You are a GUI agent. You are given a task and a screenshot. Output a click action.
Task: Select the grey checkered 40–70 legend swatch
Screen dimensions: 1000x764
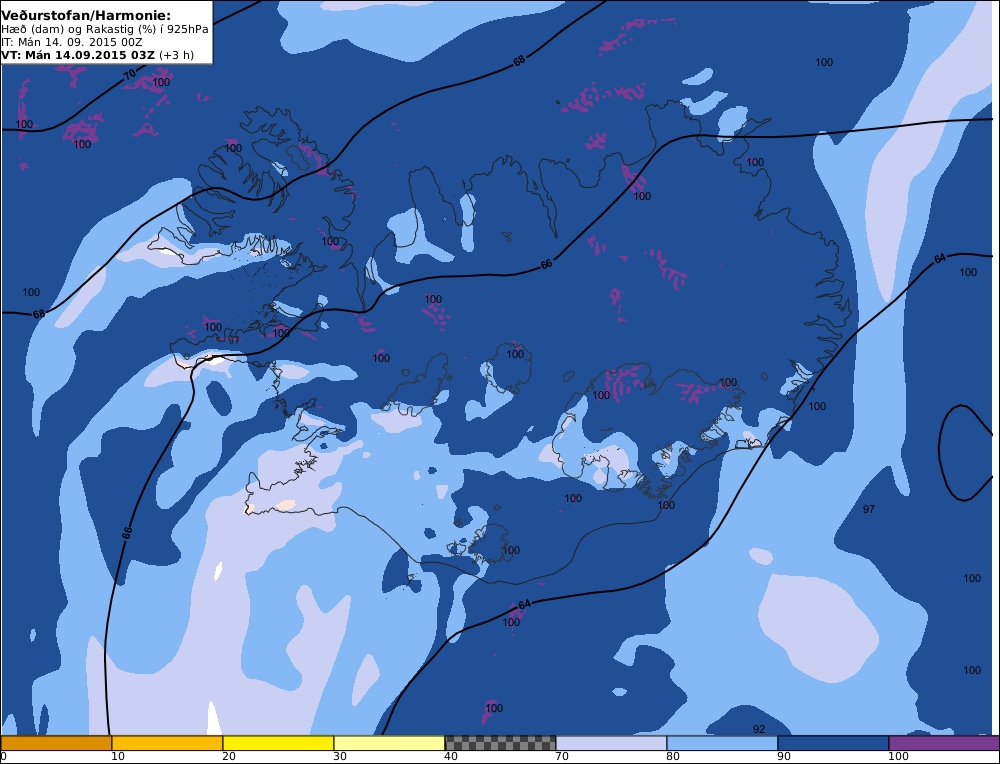500,743
